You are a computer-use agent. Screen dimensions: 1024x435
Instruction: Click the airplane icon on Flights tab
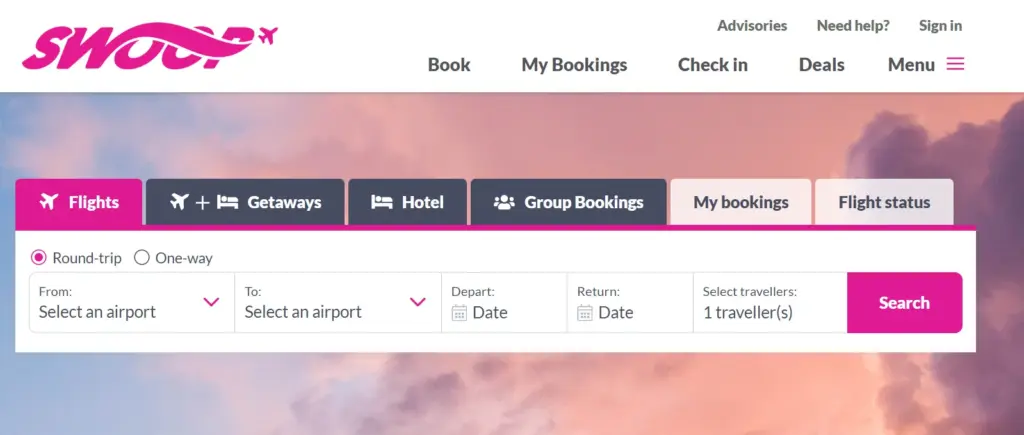(x=49, y=202)
